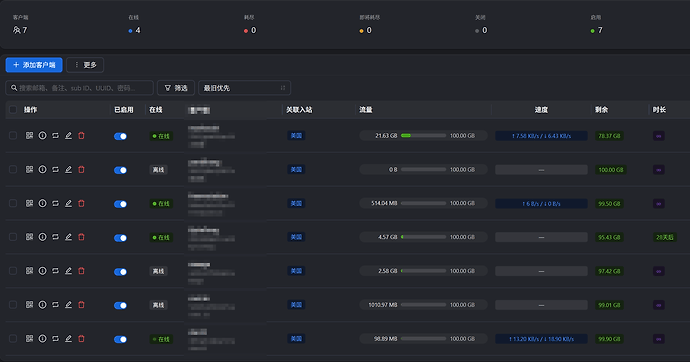Delete the client using 4.57 GB

pos(81,237)
